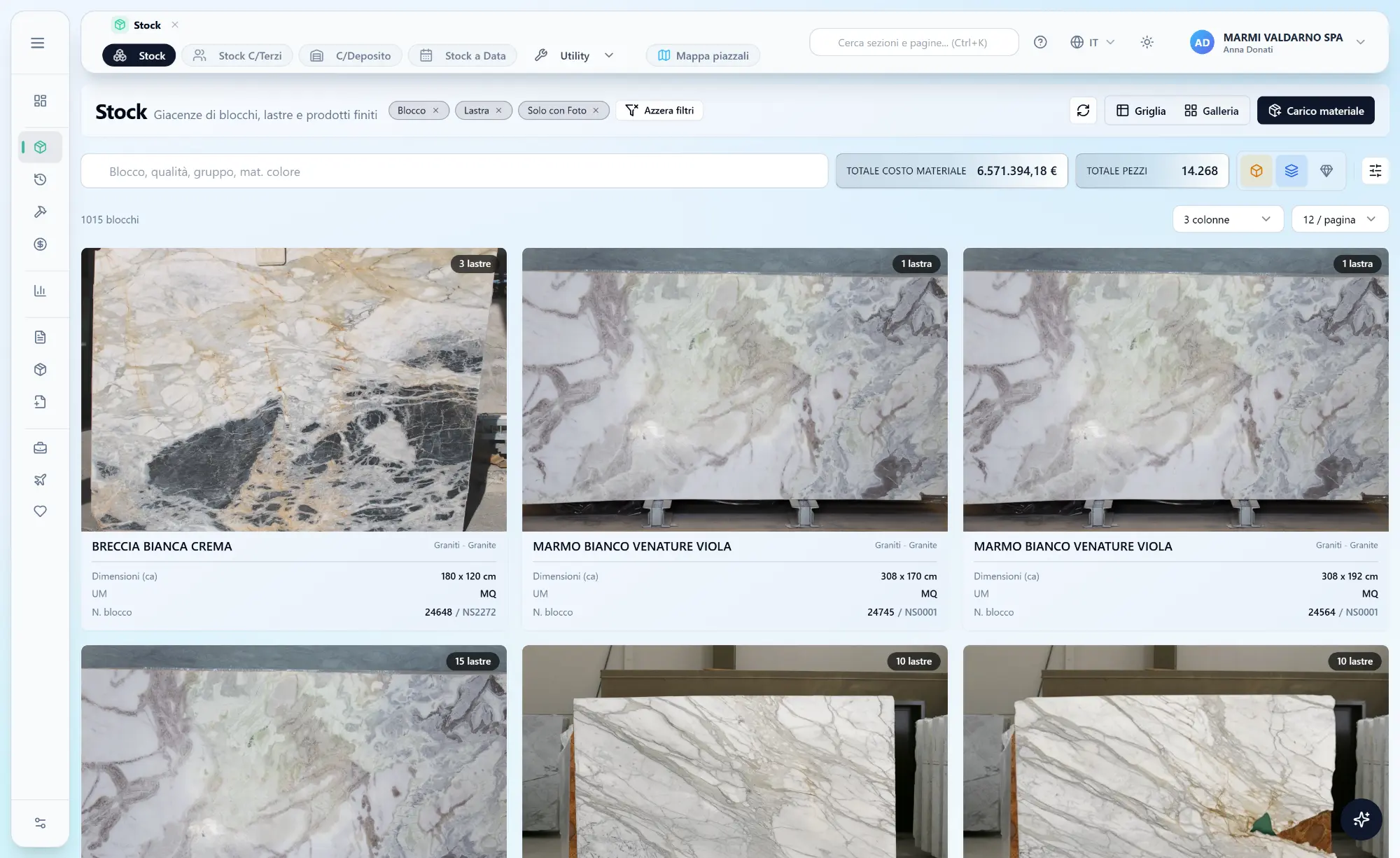The height and width of the screenshot is (858, 1400).
Task: Open the dollar coin icon in sidebar
Action: (40, 244)
